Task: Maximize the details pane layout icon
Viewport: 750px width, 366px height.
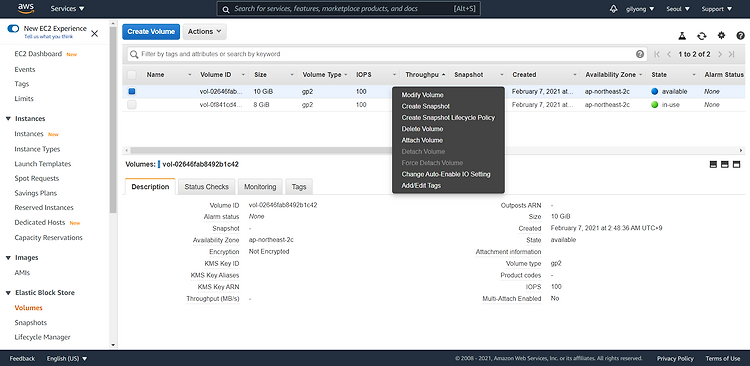Action: pos(736,164)
